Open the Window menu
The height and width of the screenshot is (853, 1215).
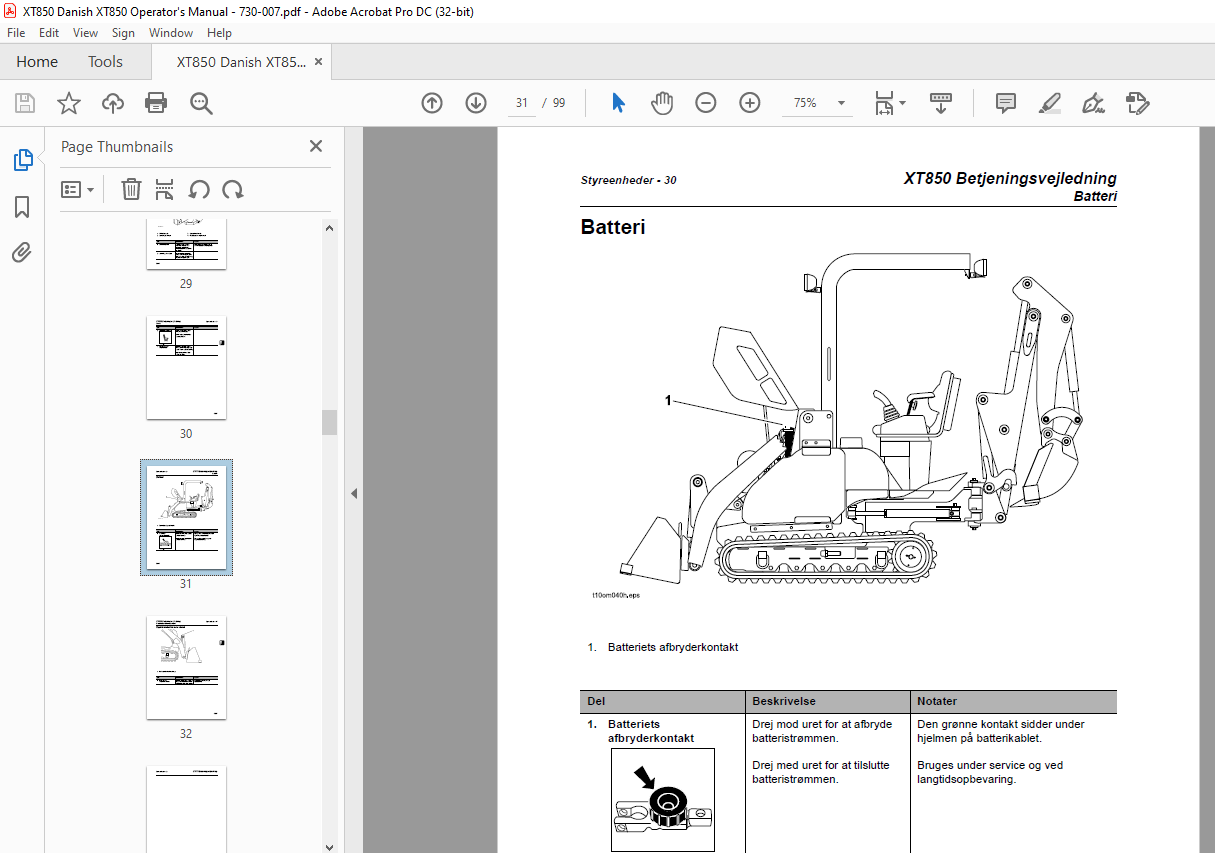pos(171,33)
